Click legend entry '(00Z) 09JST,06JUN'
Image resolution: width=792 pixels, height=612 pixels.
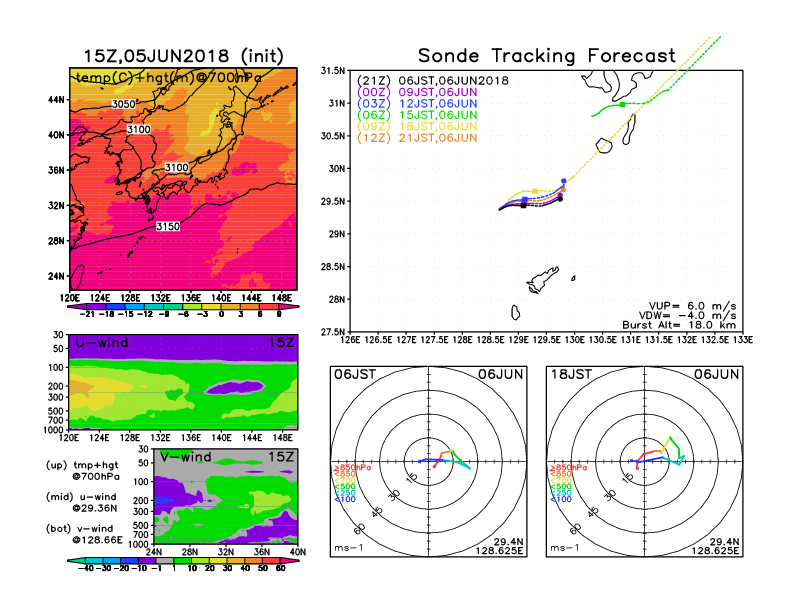(x=417, y=92)
